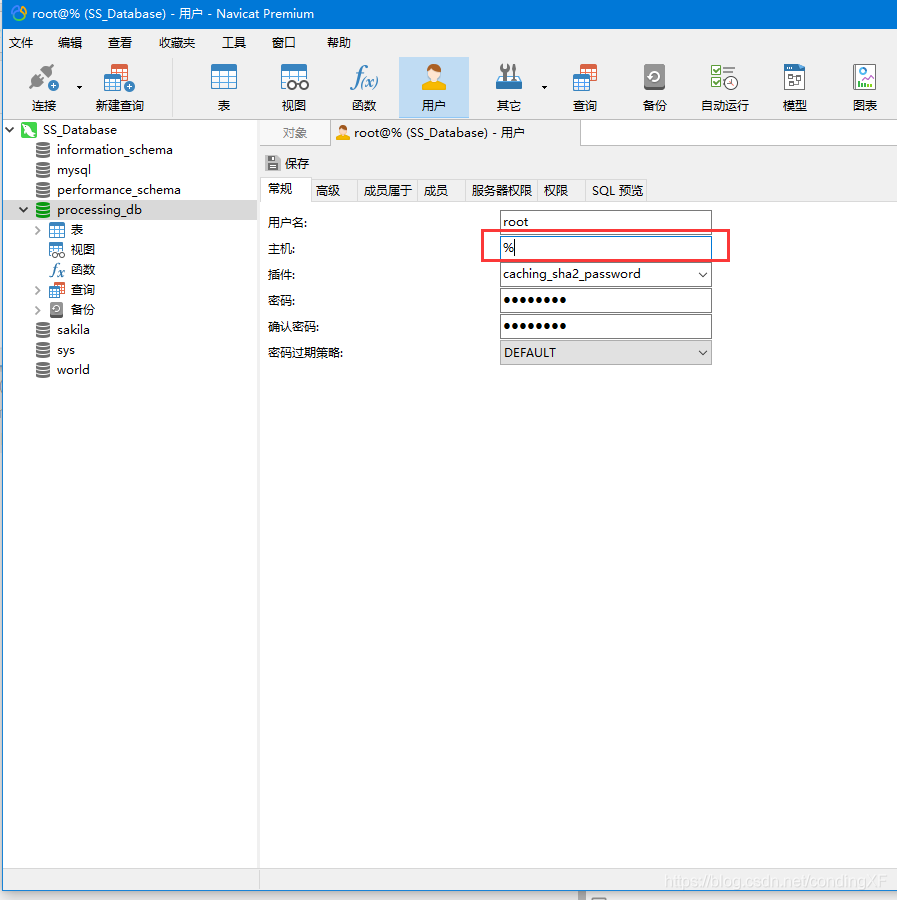Open the 工具 menu
This screenshot has width=897, height=900.
point(234,42)
